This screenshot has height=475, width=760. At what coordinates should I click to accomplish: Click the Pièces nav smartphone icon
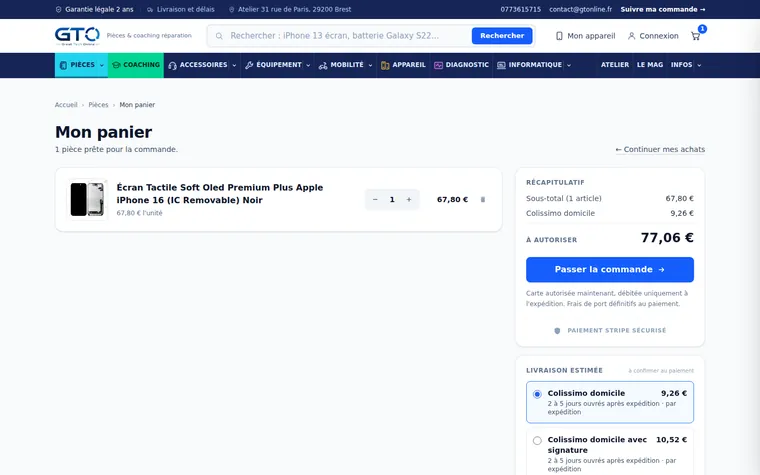coord(63,65)
